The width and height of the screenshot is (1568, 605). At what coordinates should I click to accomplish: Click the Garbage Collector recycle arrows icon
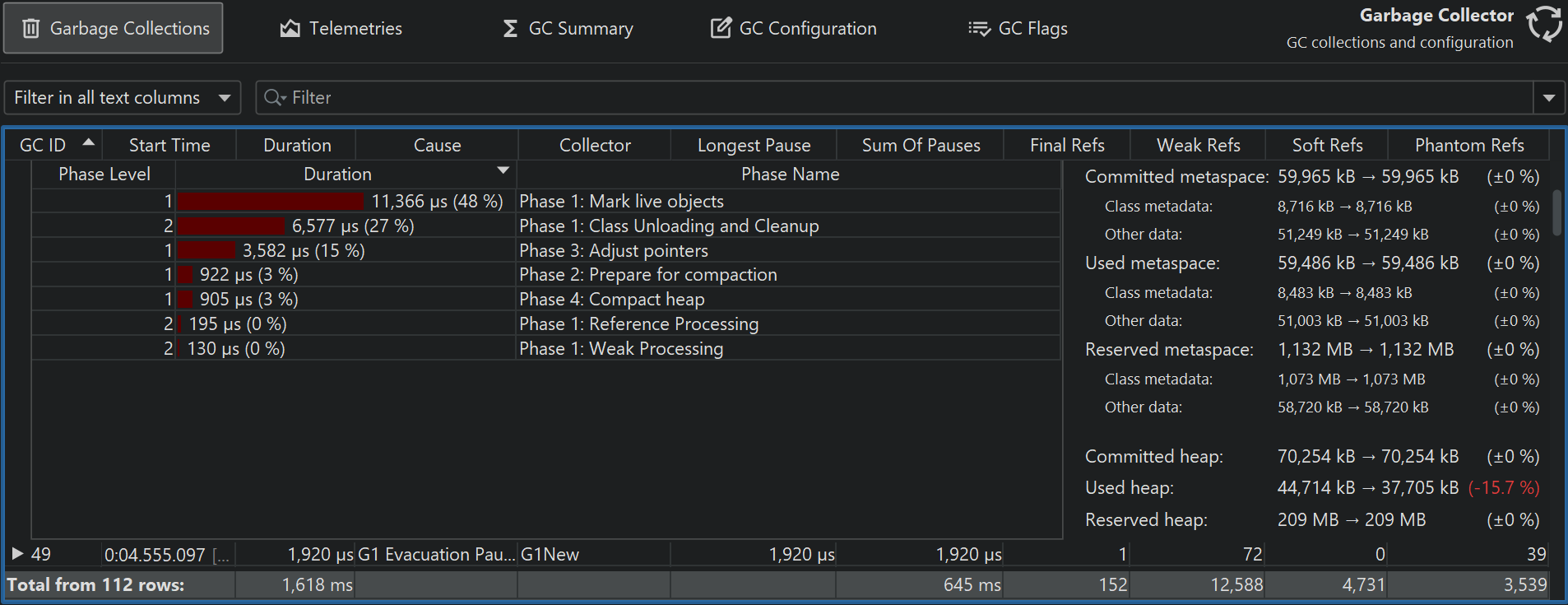[x=1544, y=25]
